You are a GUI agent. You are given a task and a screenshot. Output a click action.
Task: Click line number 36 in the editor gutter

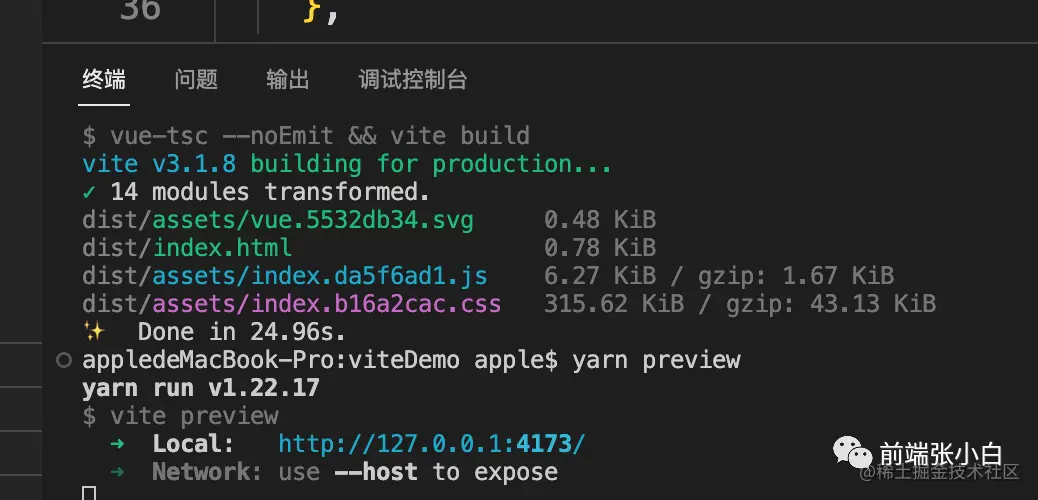click(140, 9)
